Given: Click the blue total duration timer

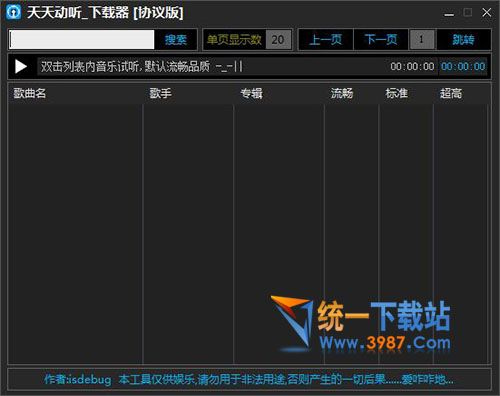Looking at the screenshot, I should coord(463,66).
